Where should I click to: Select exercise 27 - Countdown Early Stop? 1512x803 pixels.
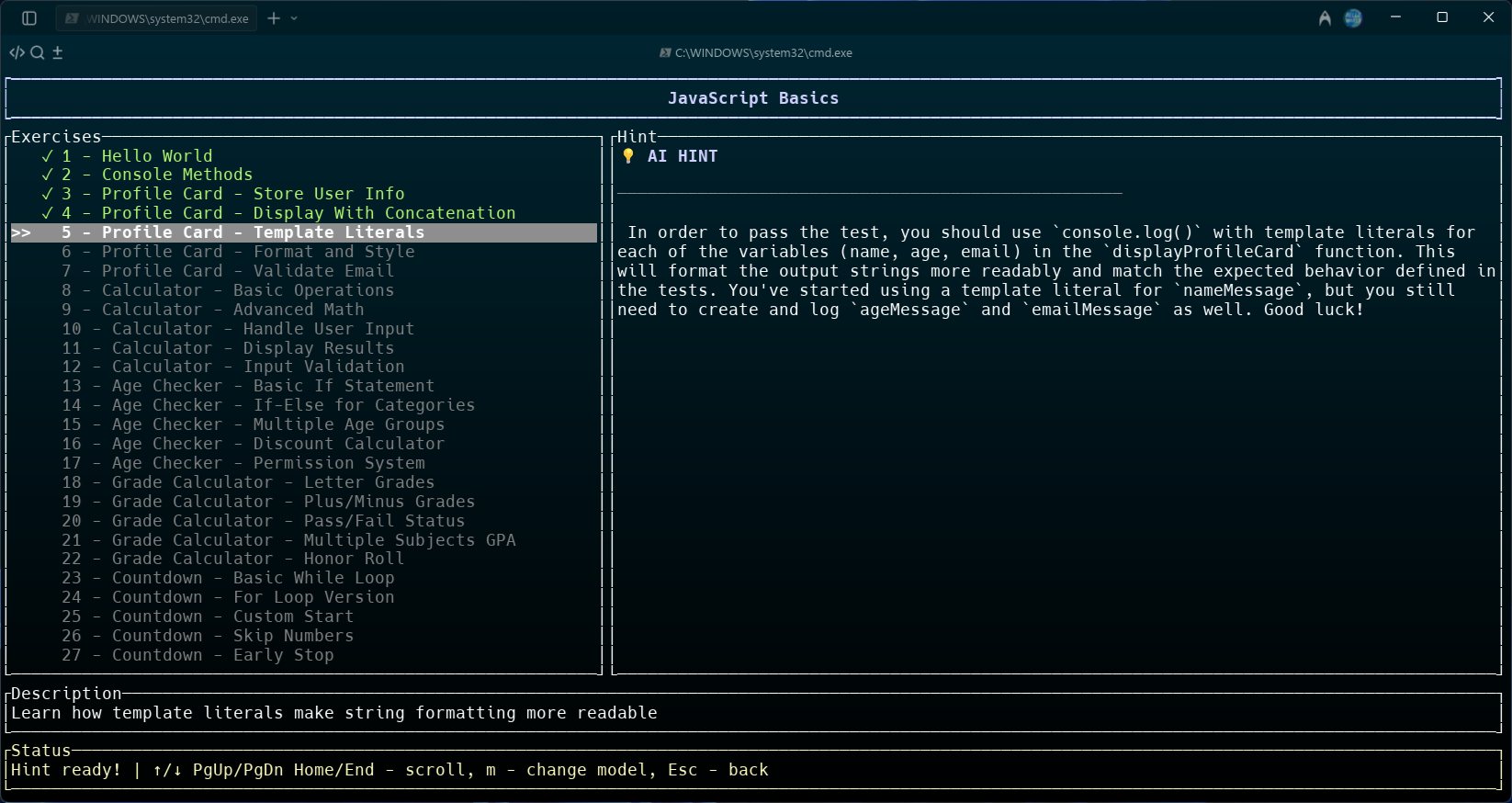[x=304, y=655]
